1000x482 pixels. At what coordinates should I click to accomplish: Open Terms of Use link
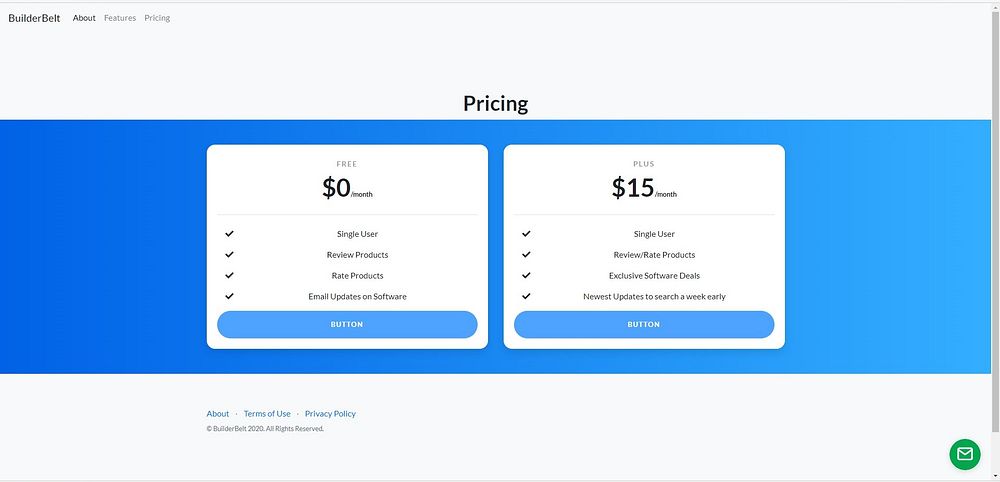(267, 413)
